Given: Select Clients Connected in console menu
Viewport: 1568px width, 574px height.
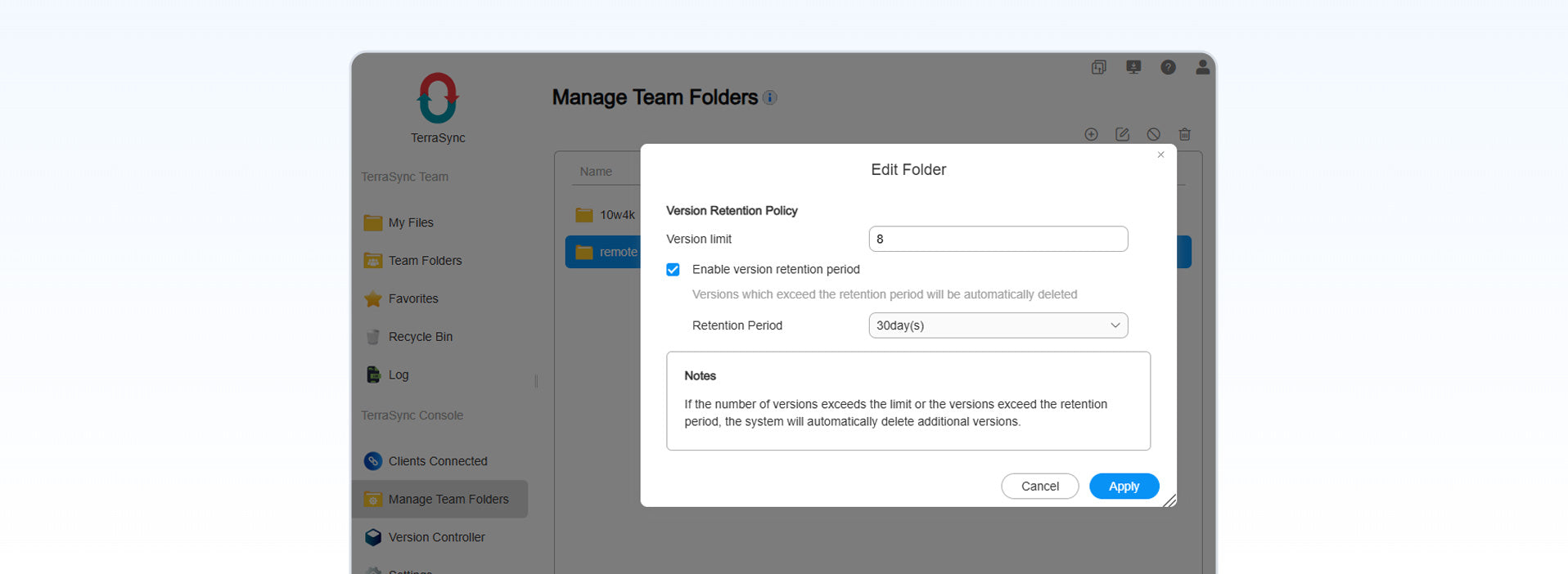Looking at the screenshot, I should [x=437, y=461].
